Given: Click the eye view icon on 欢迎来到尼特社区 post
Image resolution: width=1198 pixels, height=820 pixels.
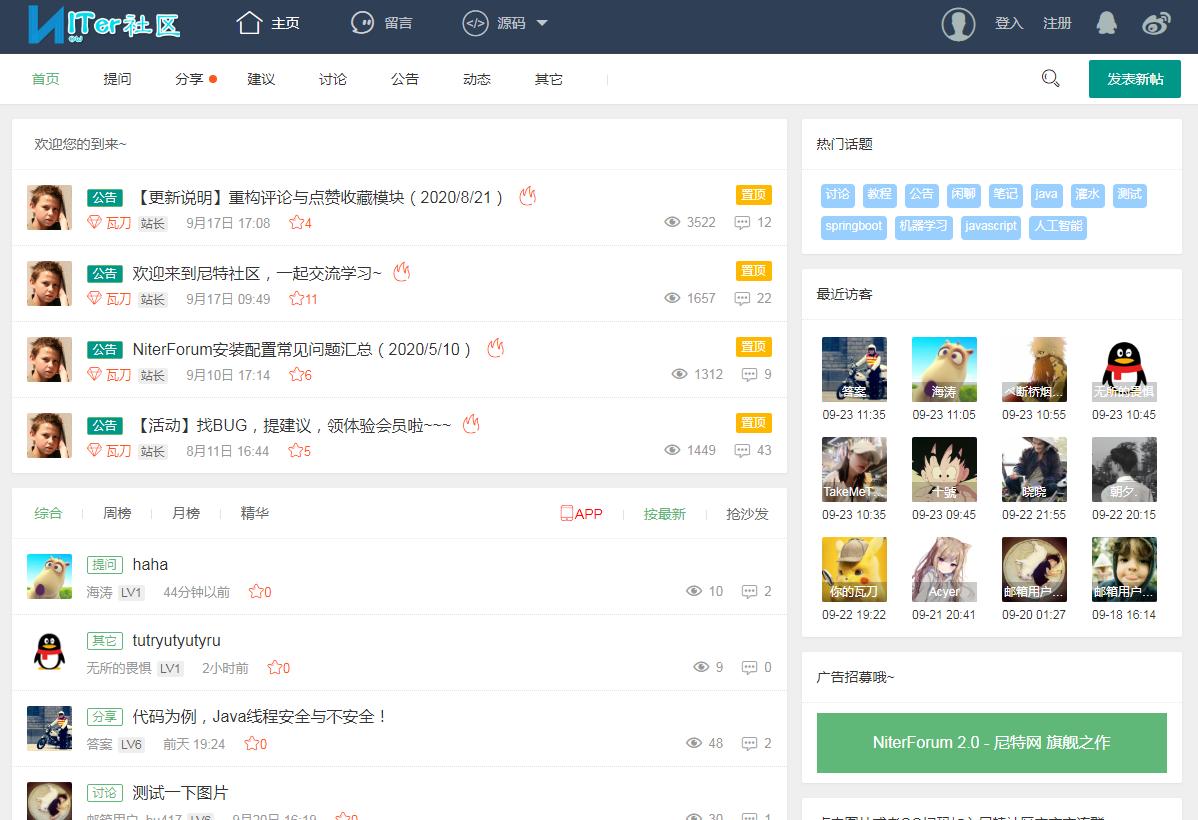Looking at the screenshot, I should (673, 298).
